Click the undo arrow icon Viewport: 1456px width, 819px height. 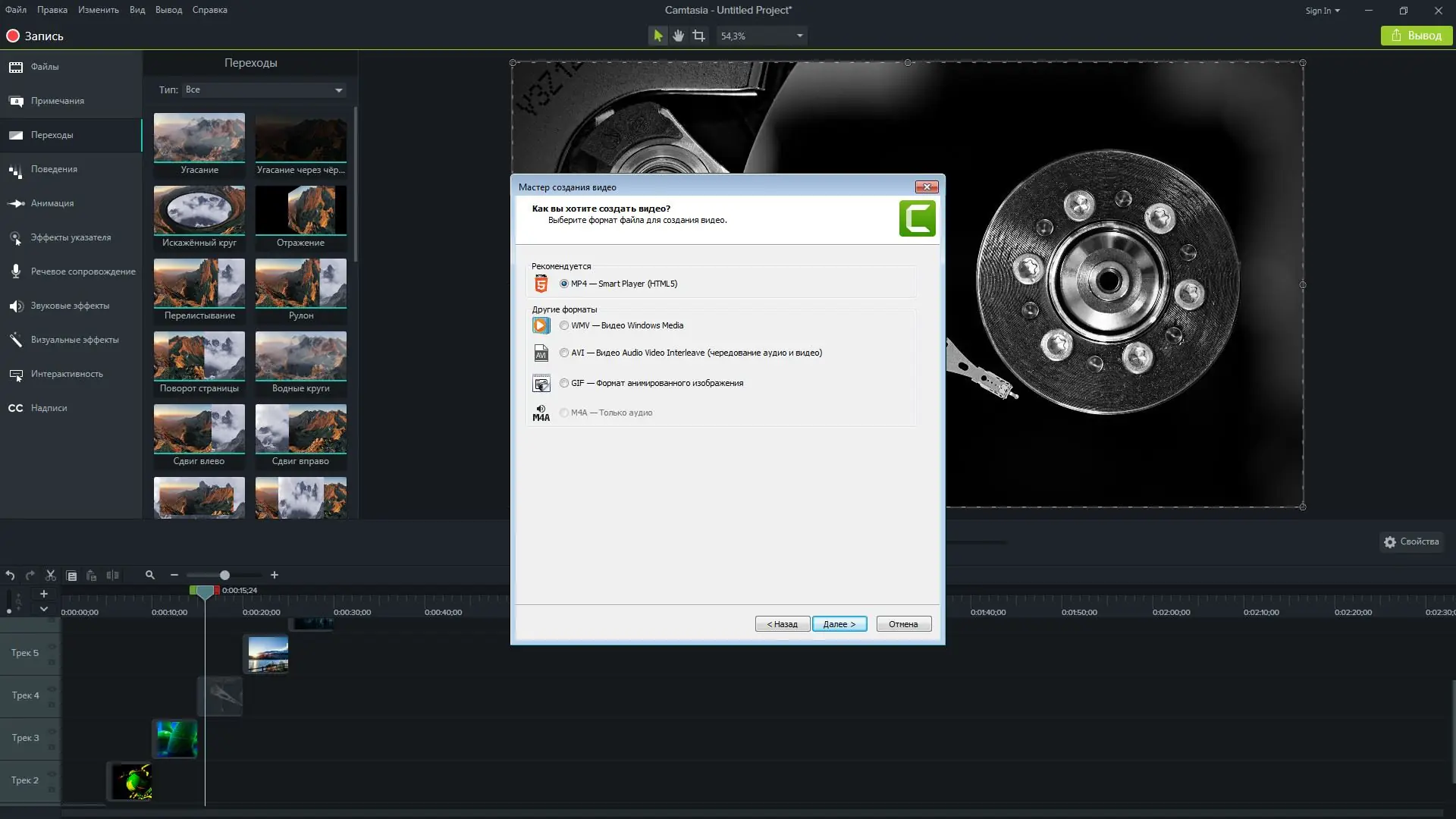click(10, 576)
